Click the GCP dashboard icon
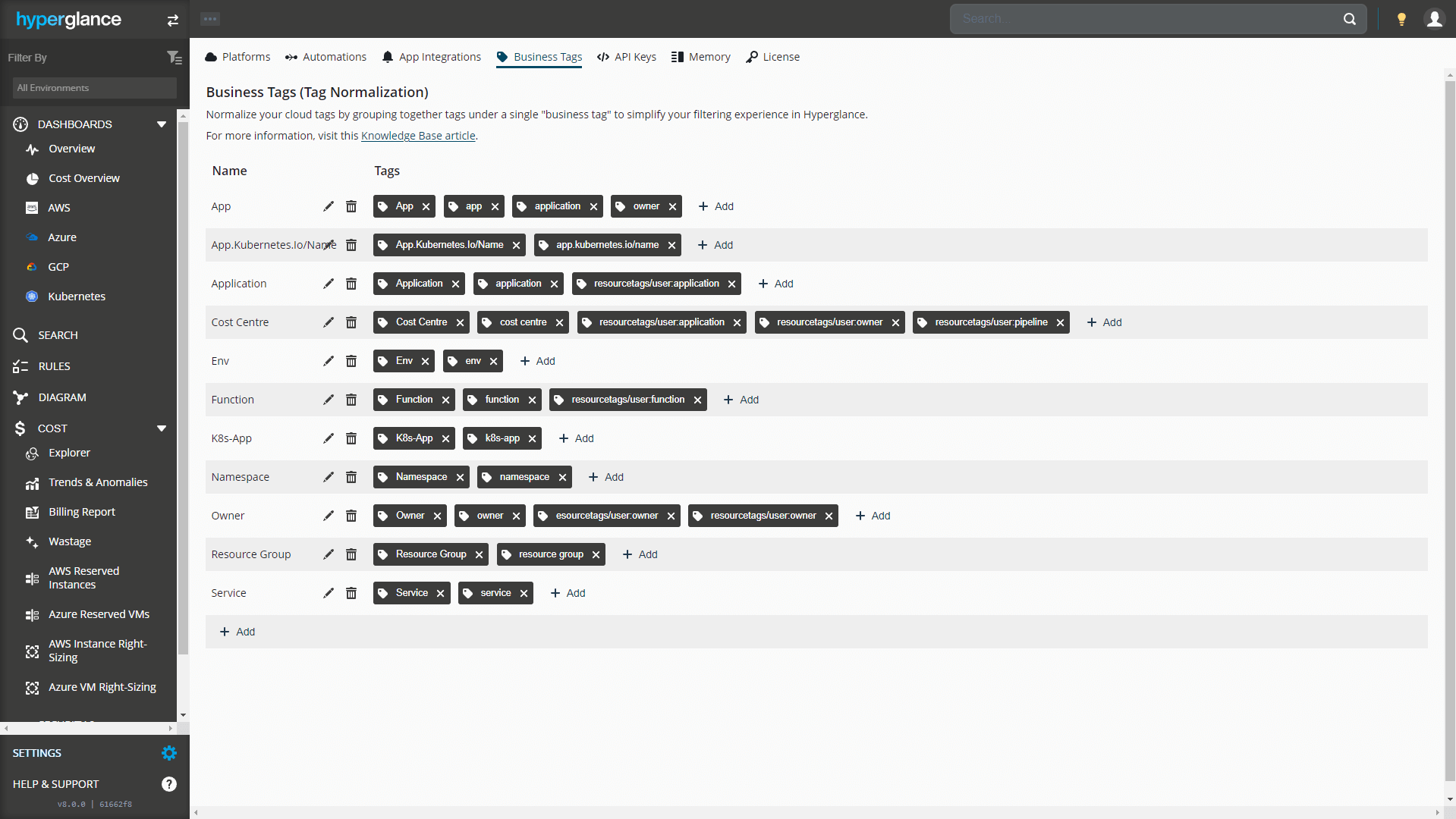1456x819 pixels. point(33,266)
